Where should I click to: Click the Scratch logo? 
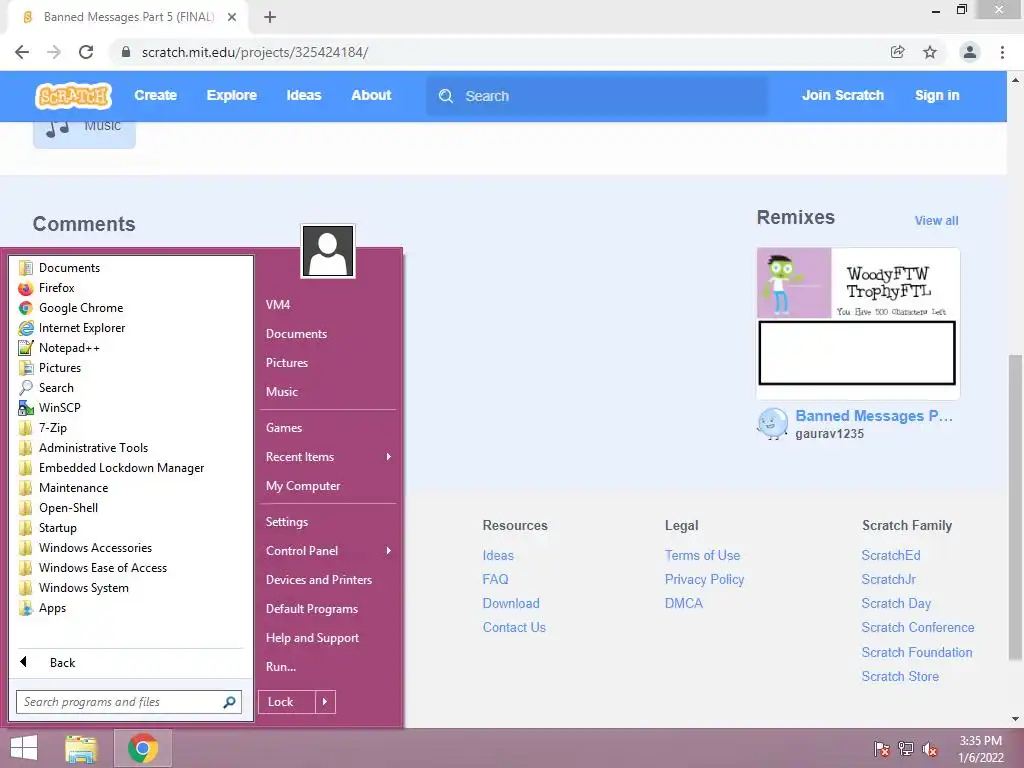[73, 96]
